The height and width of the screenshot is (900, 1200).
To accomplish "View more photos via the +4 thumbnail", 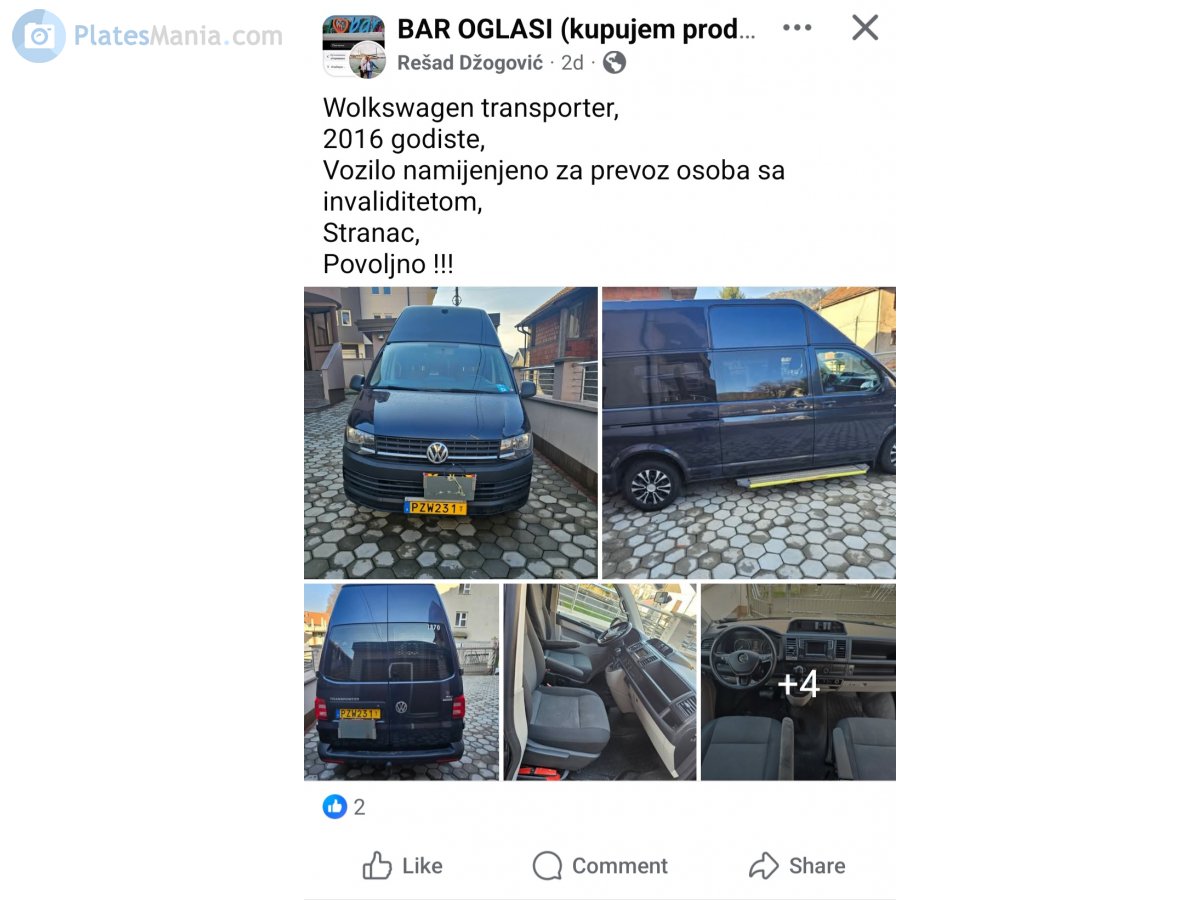I will (798, 682).
